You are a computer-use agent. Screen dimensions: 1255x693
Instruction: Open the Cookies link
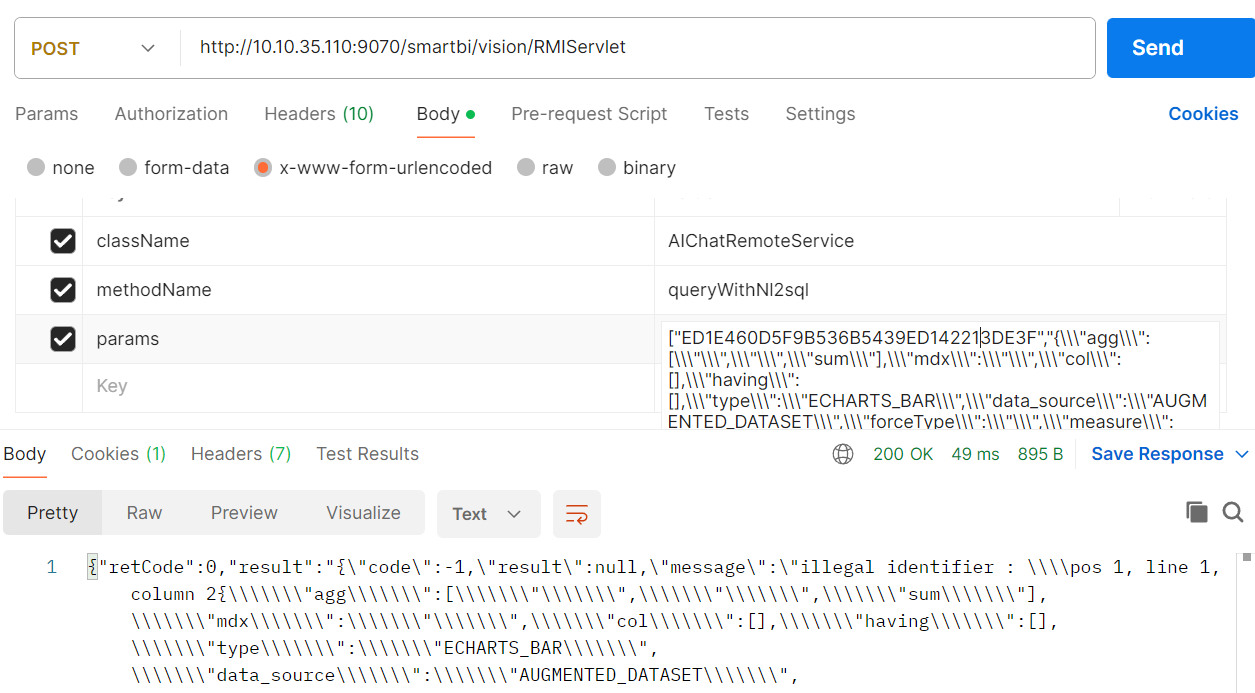point(1203,114)
